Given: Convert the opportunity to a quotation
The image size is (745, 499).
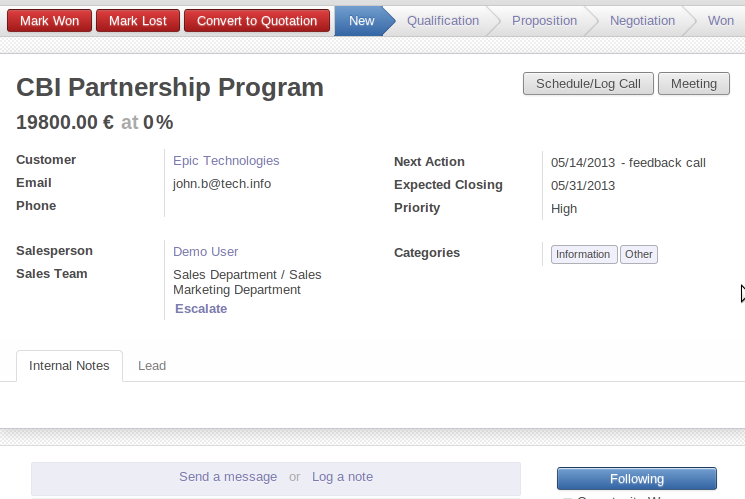Looking at the screenshot, I should 257,21.
